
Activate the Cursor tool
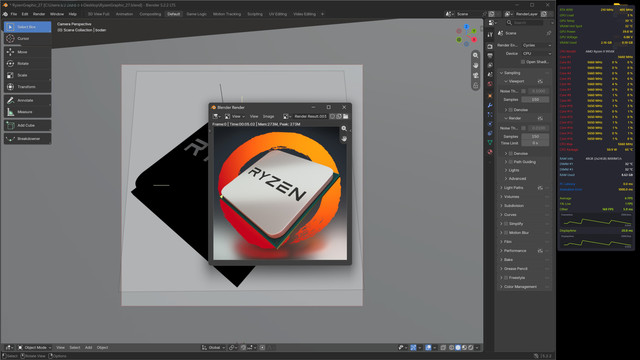27,38
